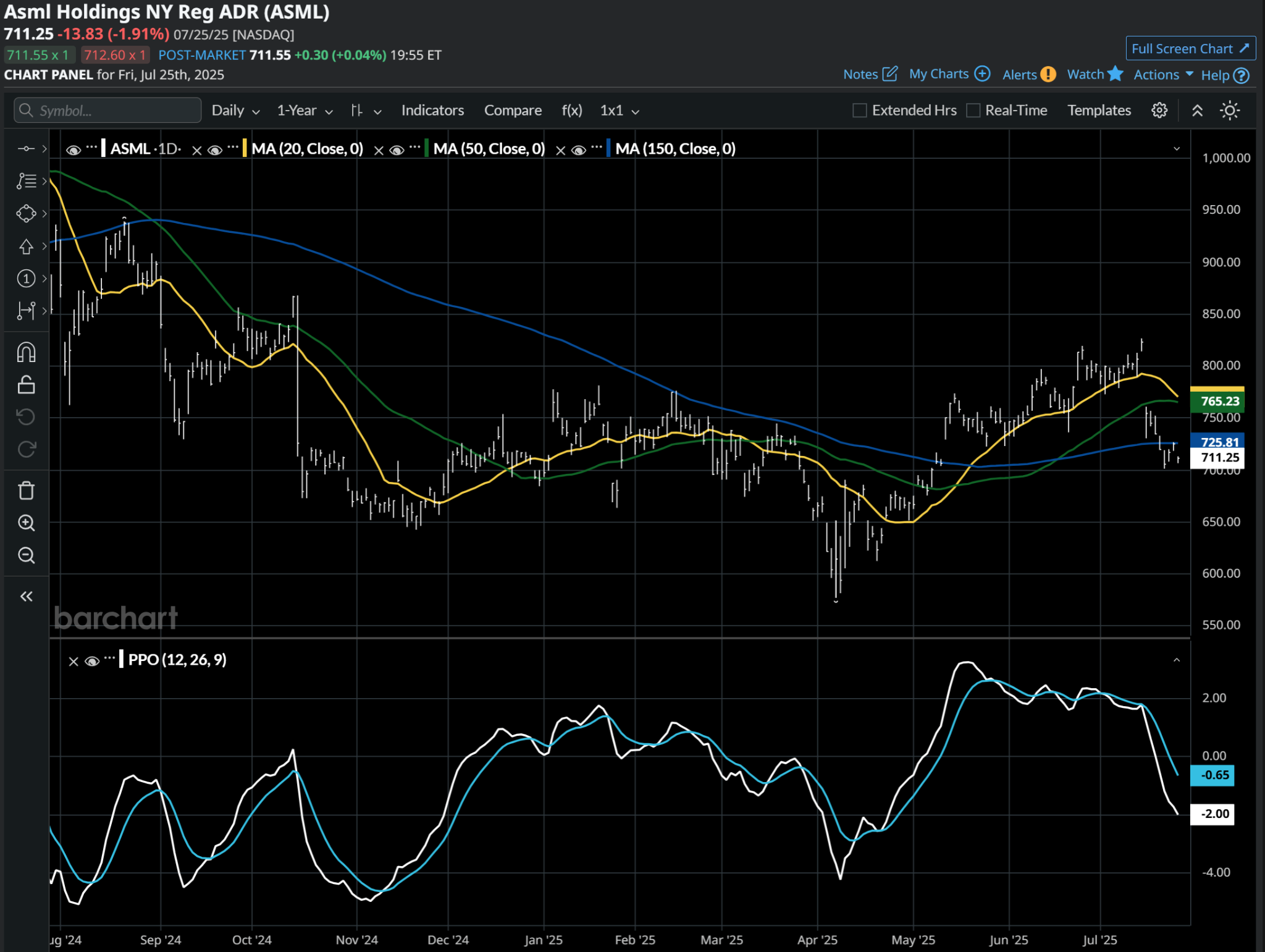Choose the arrow marker tool
The image size is (1265, 952).
point(26,246)
